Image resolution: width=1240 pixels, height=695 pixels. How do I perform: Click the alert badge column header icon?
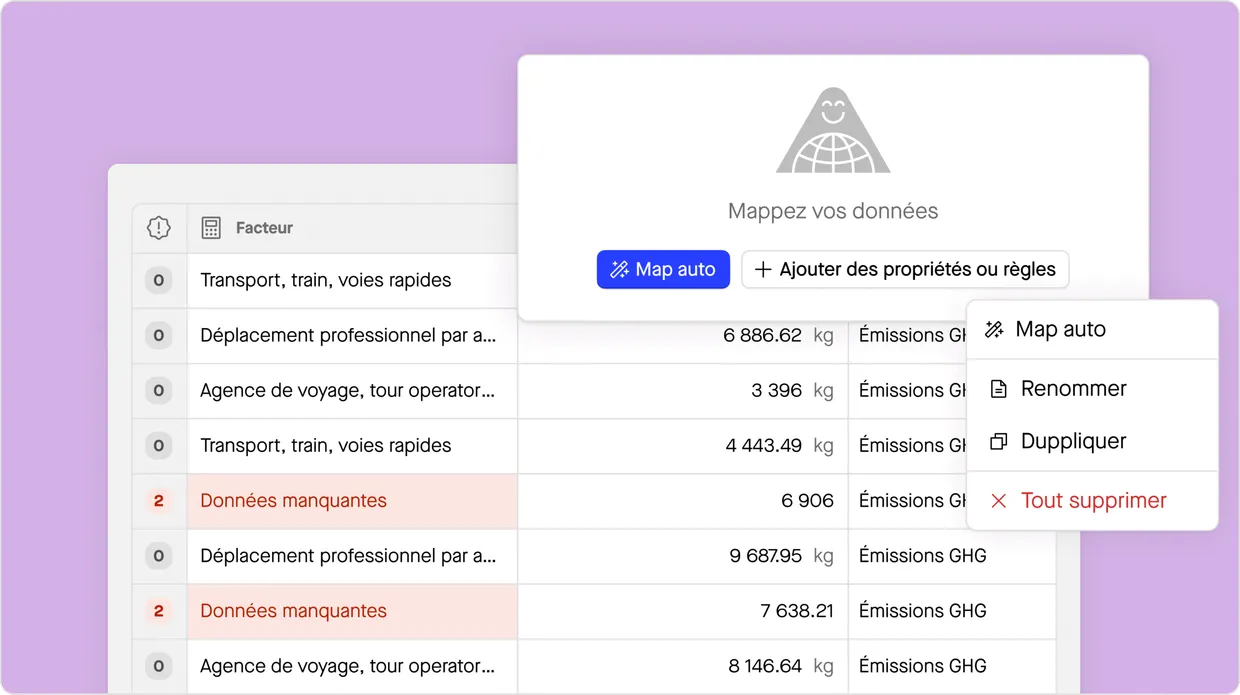coord(159,228)
